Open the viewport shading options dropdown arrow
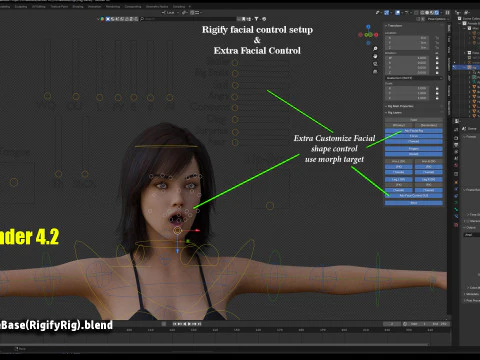480x360 pixels. tap(441, 12)
